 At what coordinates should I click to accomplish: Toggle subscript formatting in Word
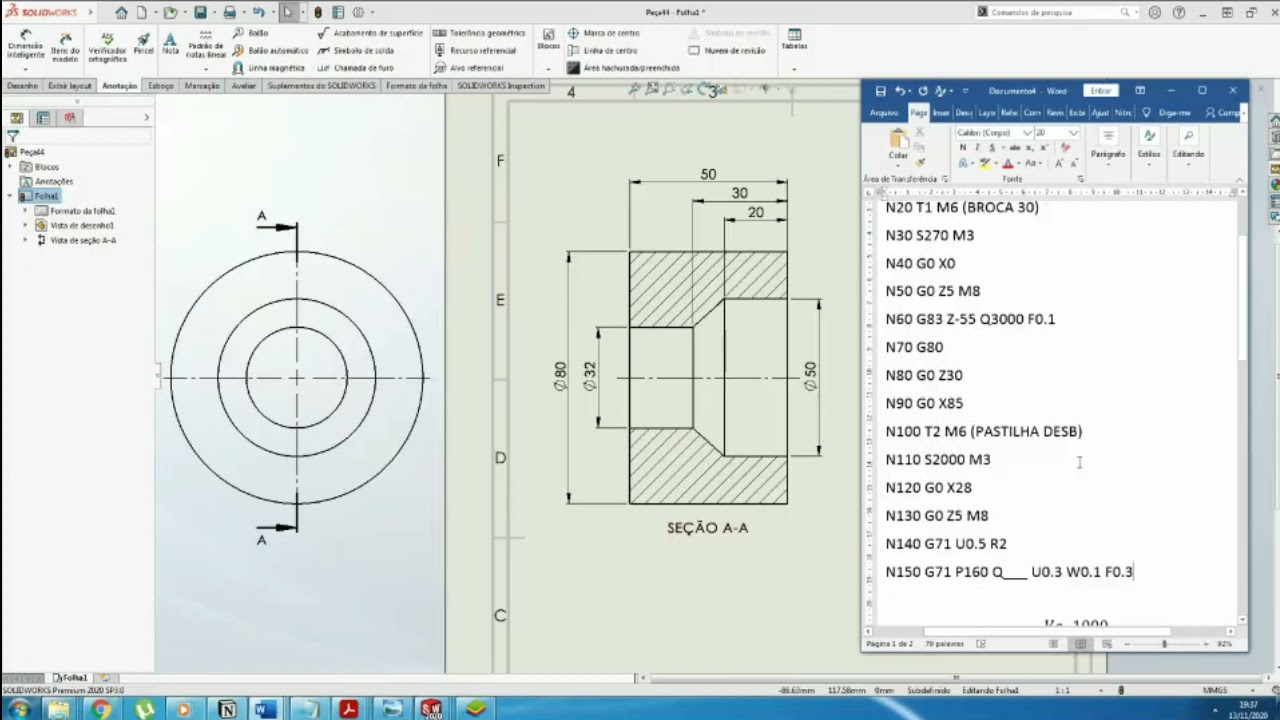pyautogui.click(x=1029, y=147)
